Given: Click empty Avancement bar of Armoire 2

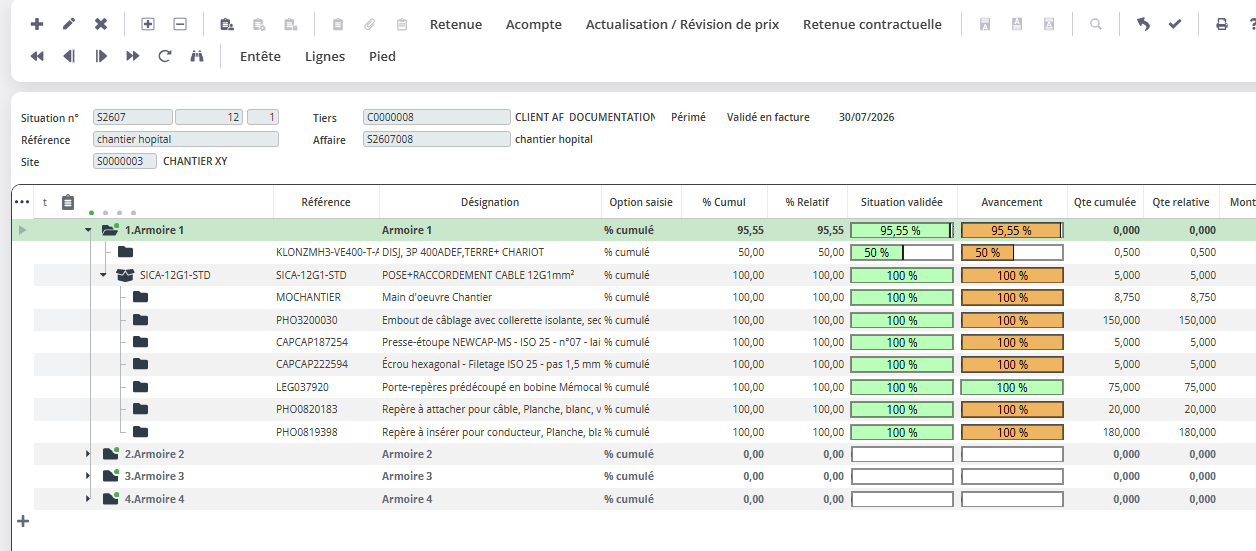Looking at the screenshot, I should tap(1012, 454).
